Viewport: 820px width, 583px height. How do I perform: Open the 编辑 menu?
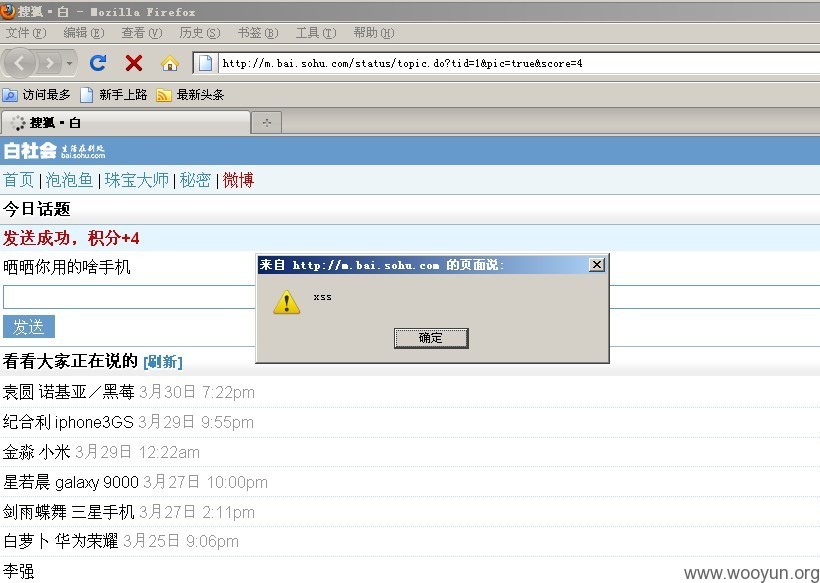click(84, 33)
